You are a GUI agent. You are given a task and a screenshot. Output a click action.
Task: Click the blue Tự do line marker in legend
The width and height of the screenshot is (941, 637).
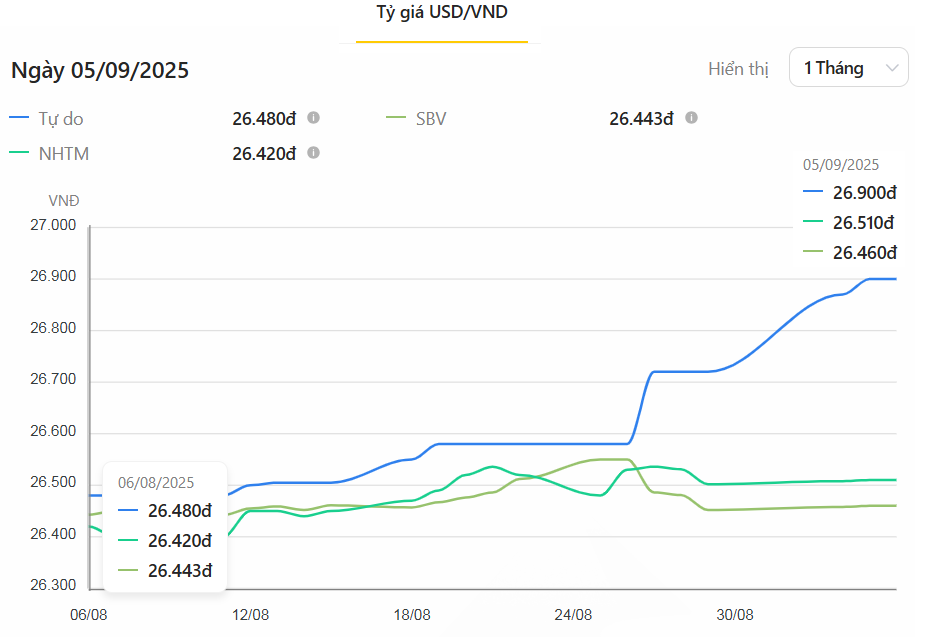click(19, 118)
